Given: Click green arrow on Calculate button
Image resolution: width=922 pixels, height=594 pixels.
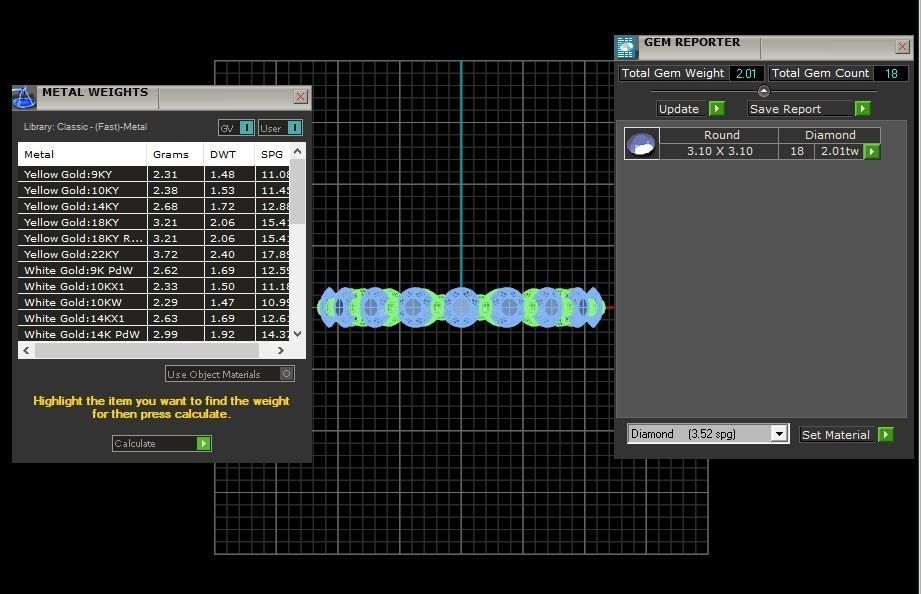Looking at the screenshot, I should 203,443.
